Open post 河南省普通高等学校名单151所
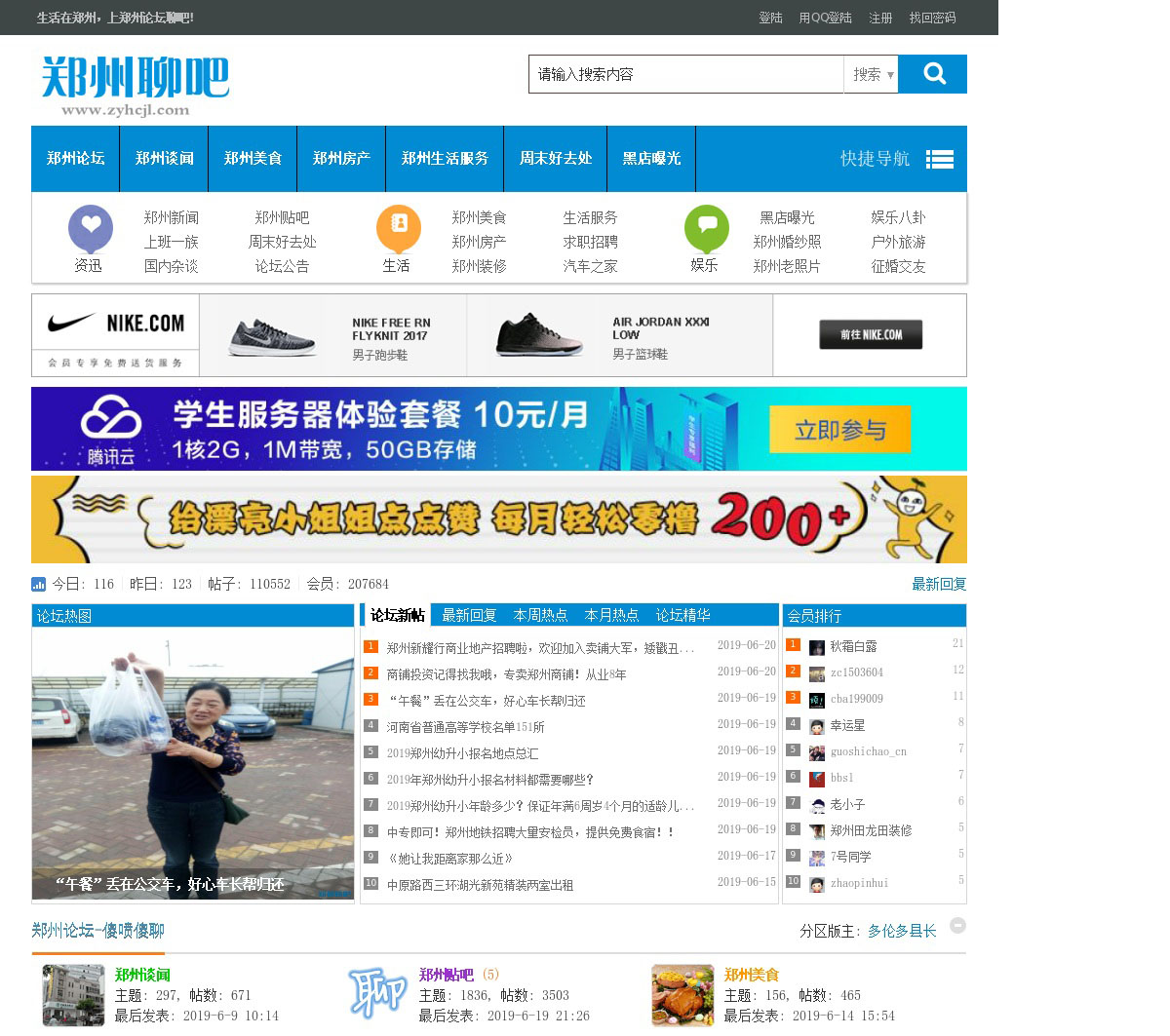 tap(465, 727)
